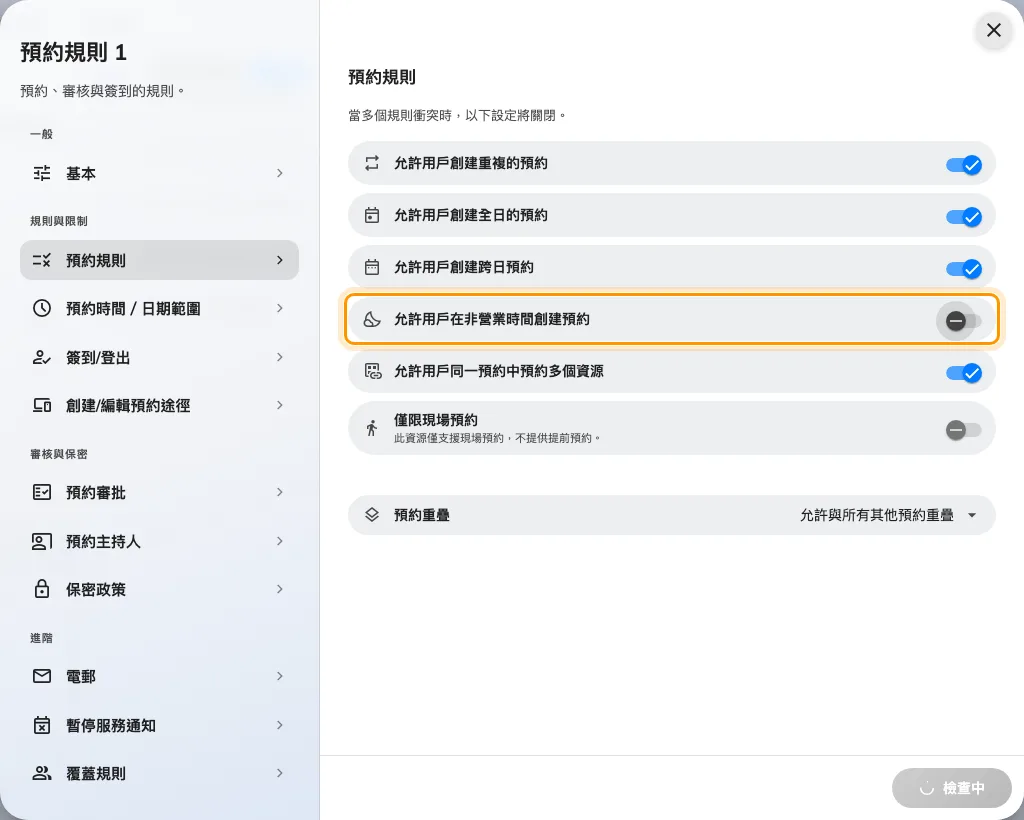Expand the 電郵 chevron
Screen dimensions: 1024x820
[x=280, y=676]
